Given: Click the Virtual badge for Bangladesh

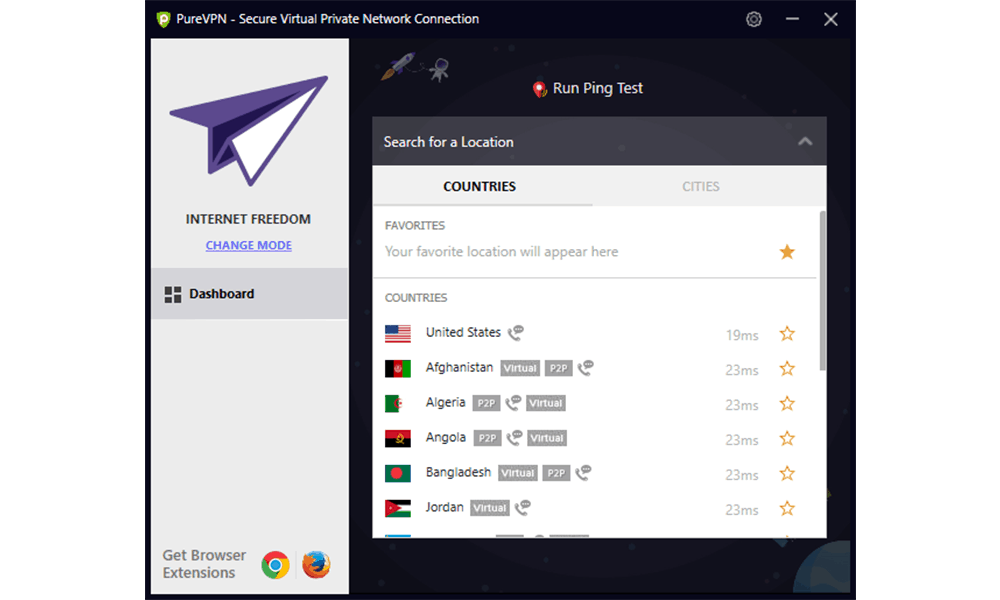Looking at the screenshot, I should tap(518, 474).
